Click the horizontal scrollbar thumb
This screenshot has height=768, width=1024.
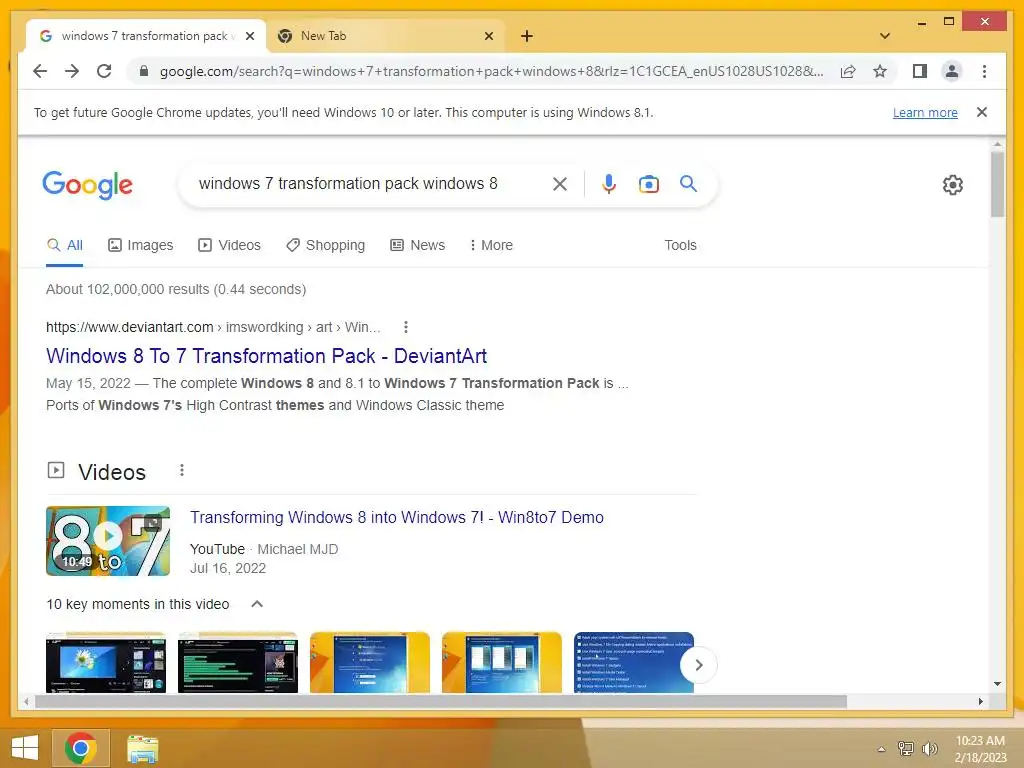[441, 701]
